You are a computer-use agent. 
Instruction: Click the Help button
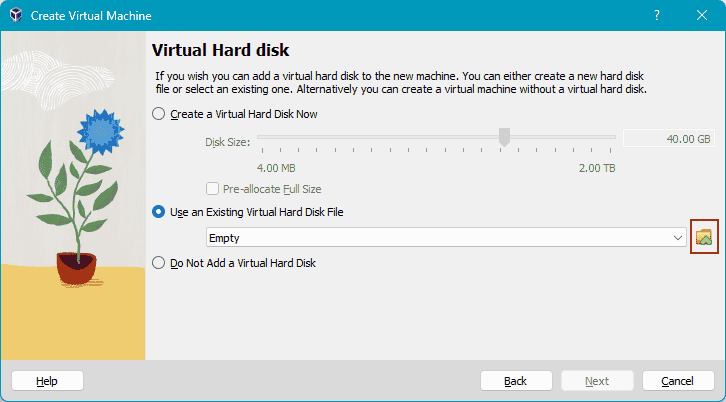tap(47, 381)
